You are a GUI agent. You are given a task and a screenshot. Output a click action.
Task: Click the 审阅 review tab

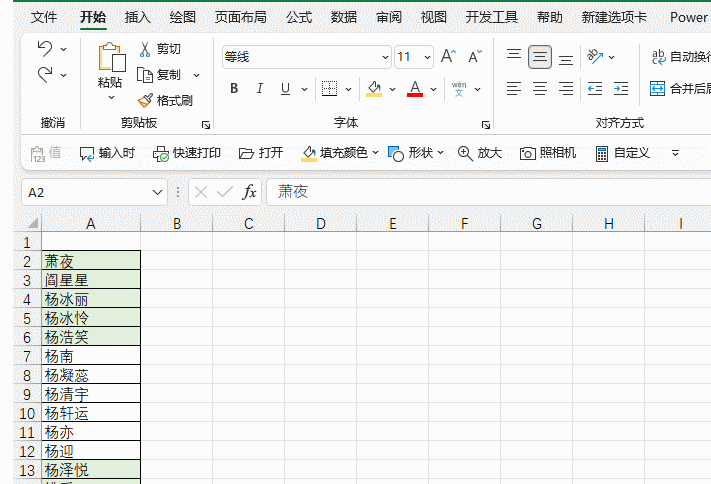pos(389,17)
